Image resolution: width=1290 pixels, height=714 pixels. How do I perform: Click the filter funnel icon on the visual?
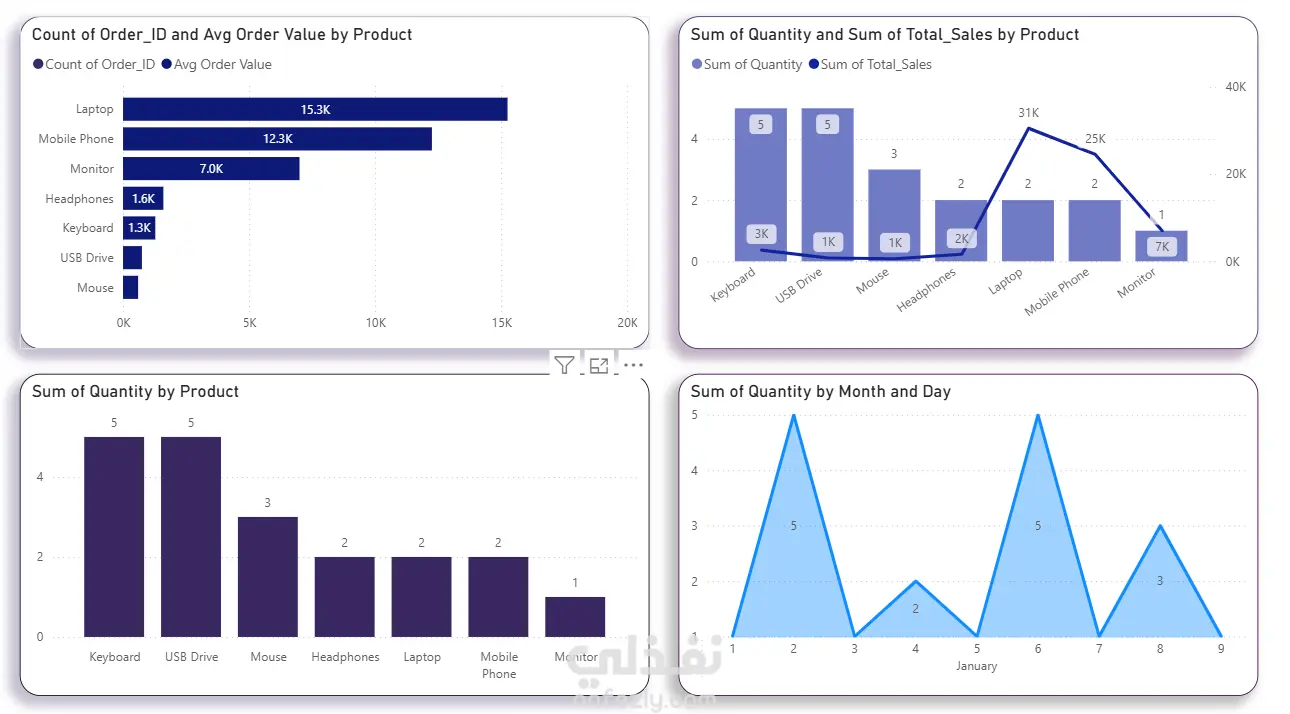coord(565,366)
